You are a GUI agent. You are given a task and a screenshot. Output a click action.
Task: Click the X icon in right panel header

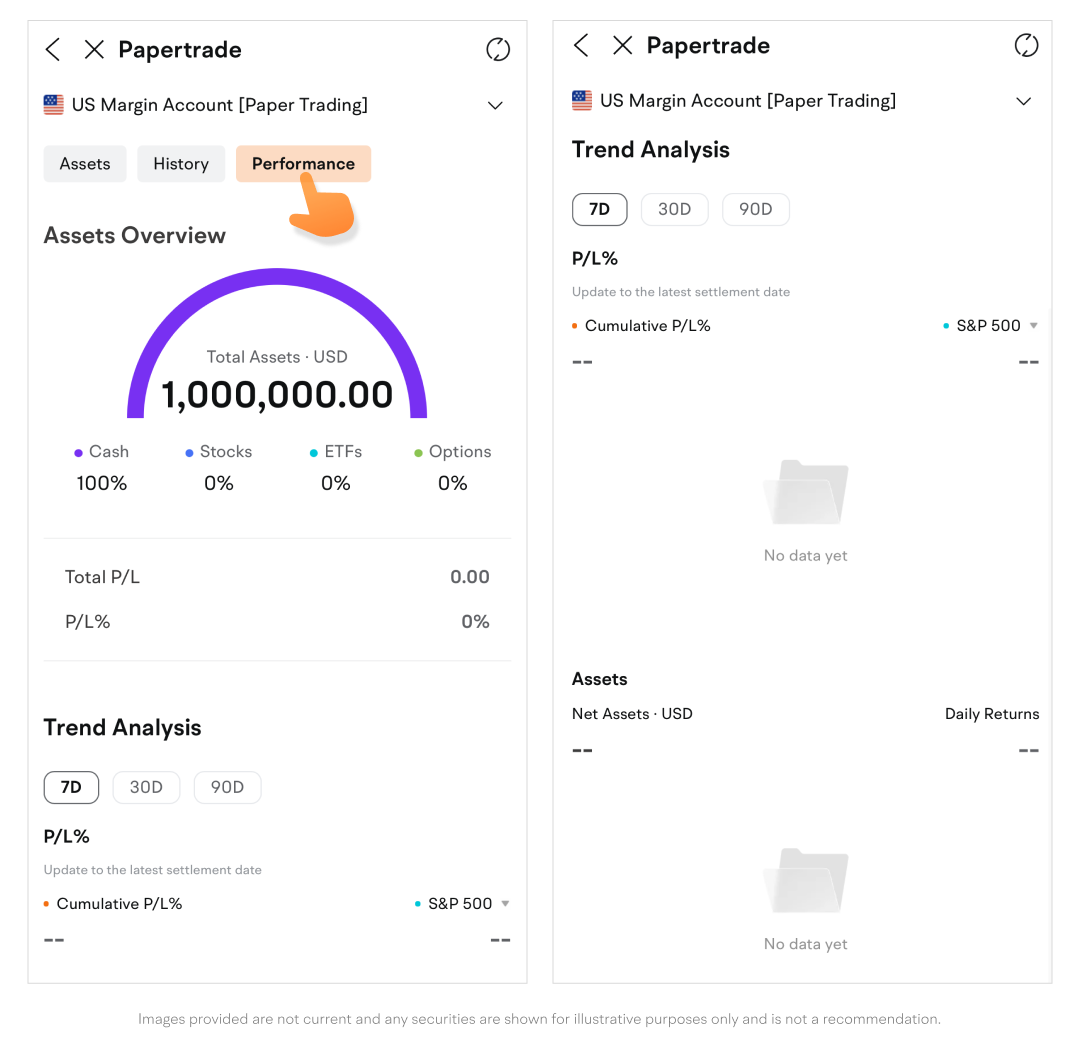[622, 45]
